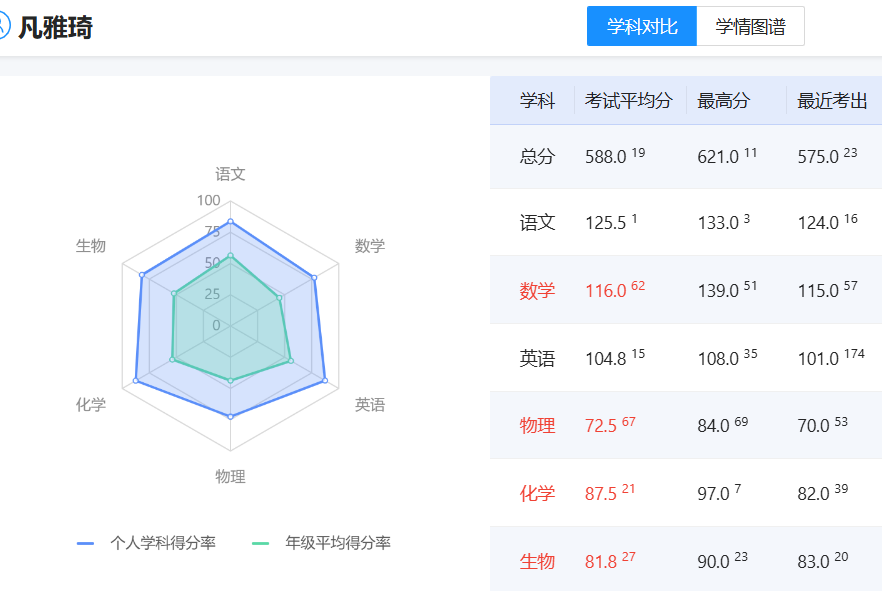Click the 最高分 column header

tap(723, 101)
